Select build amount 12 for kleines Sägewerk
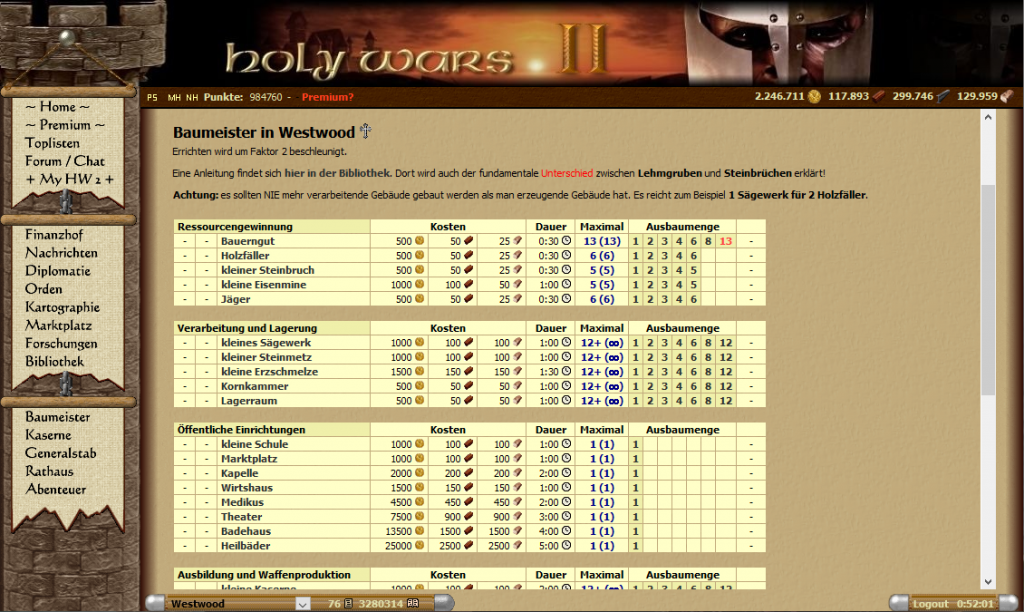The height and width of the screenshot is (612, 1024). [x=725, y=343]
